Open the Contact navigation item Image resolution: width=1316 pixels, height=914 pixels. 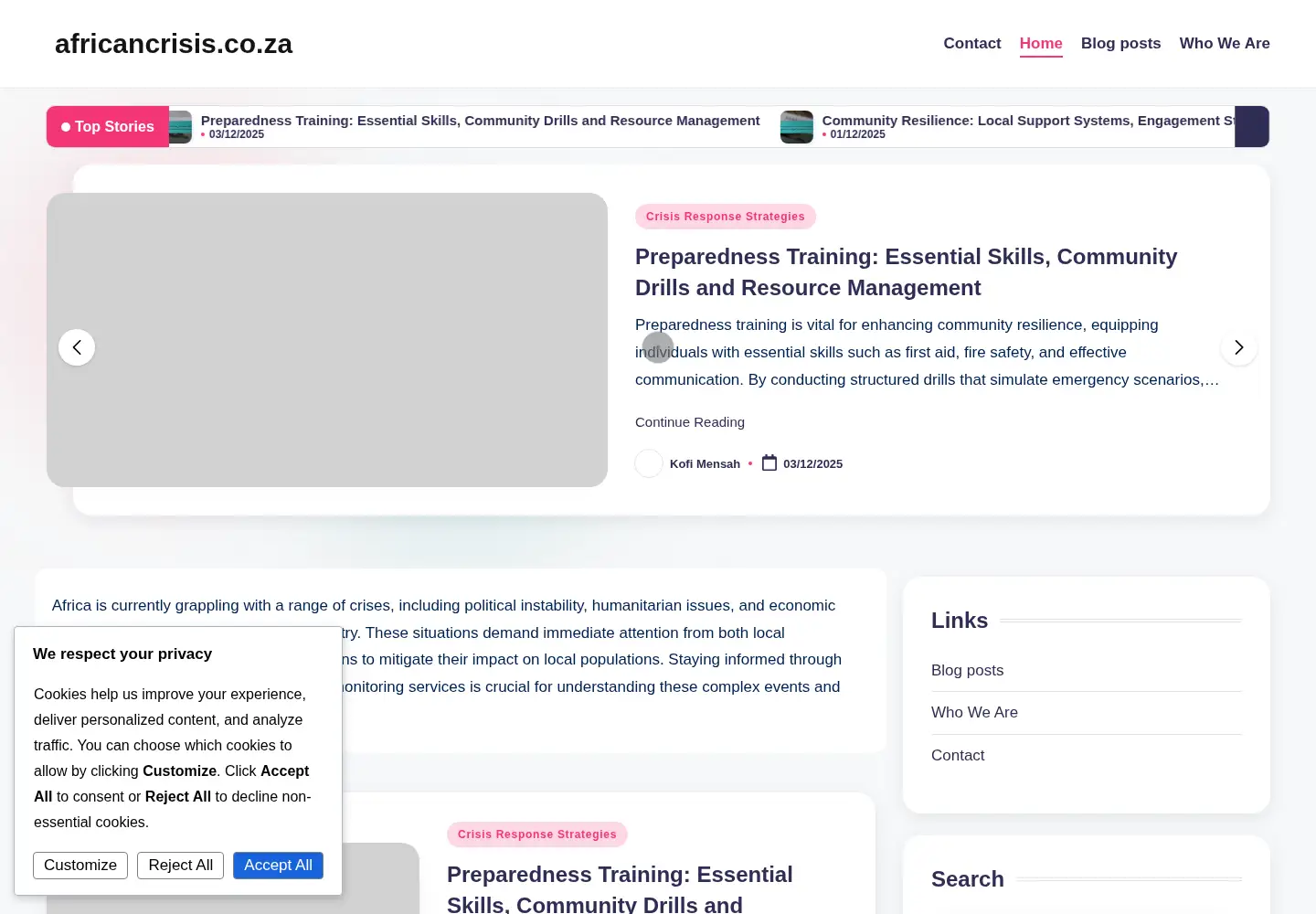(x=972, y=43)
